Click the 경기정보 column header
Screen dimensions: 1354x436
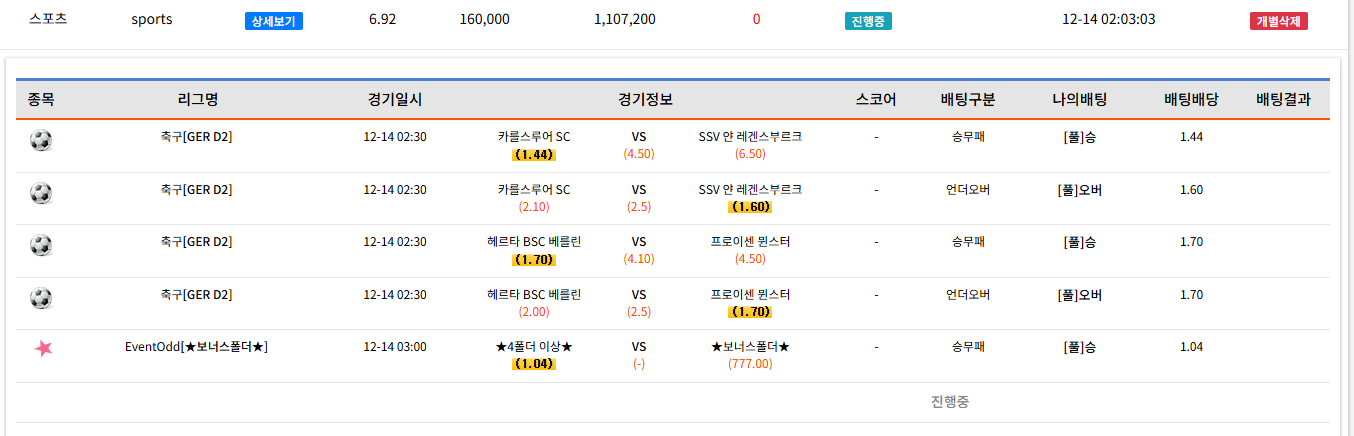click(645, 99)
